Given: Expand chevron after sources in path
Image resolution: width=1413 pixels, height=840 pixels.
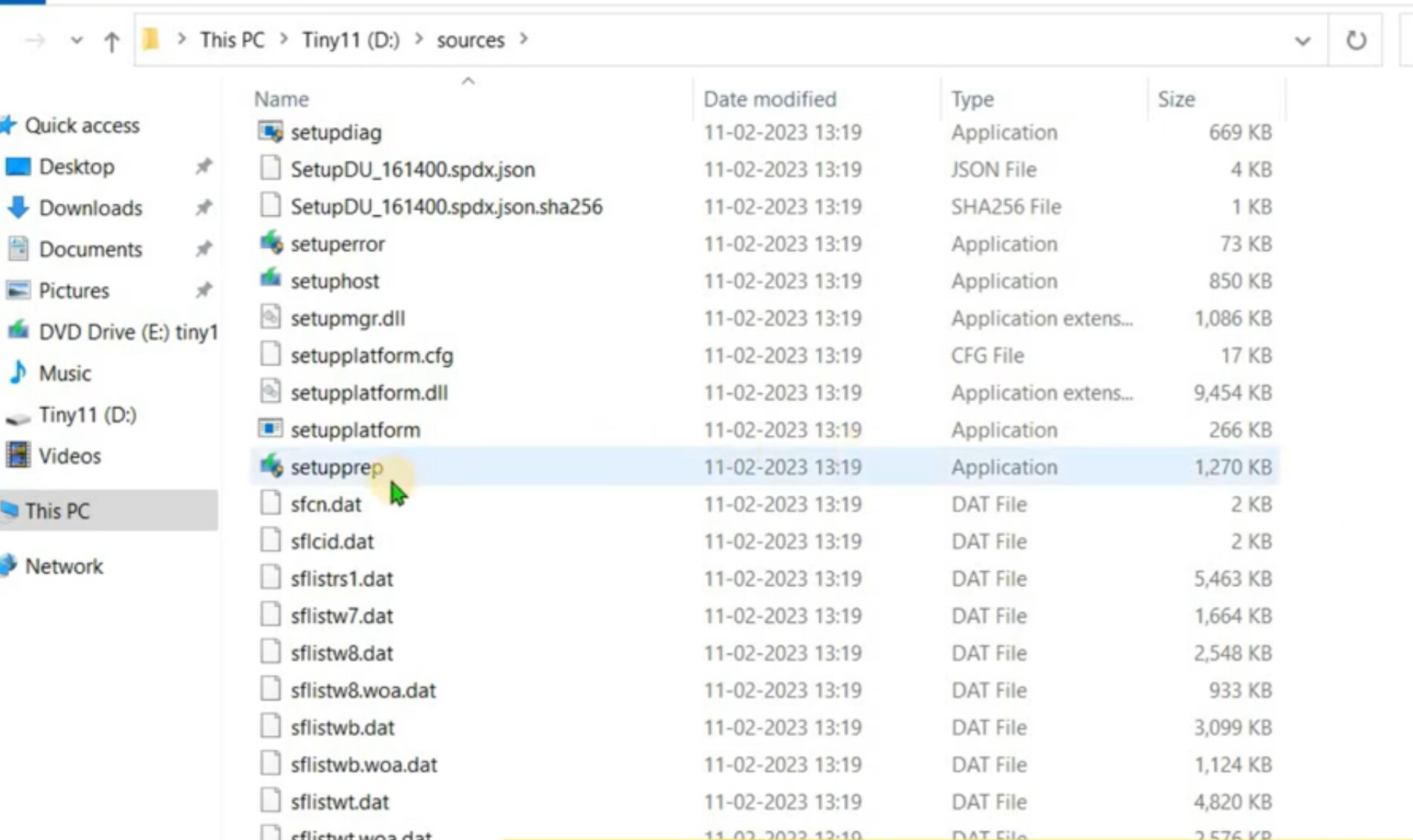Looking at the screenshot, I should (524, 39).
